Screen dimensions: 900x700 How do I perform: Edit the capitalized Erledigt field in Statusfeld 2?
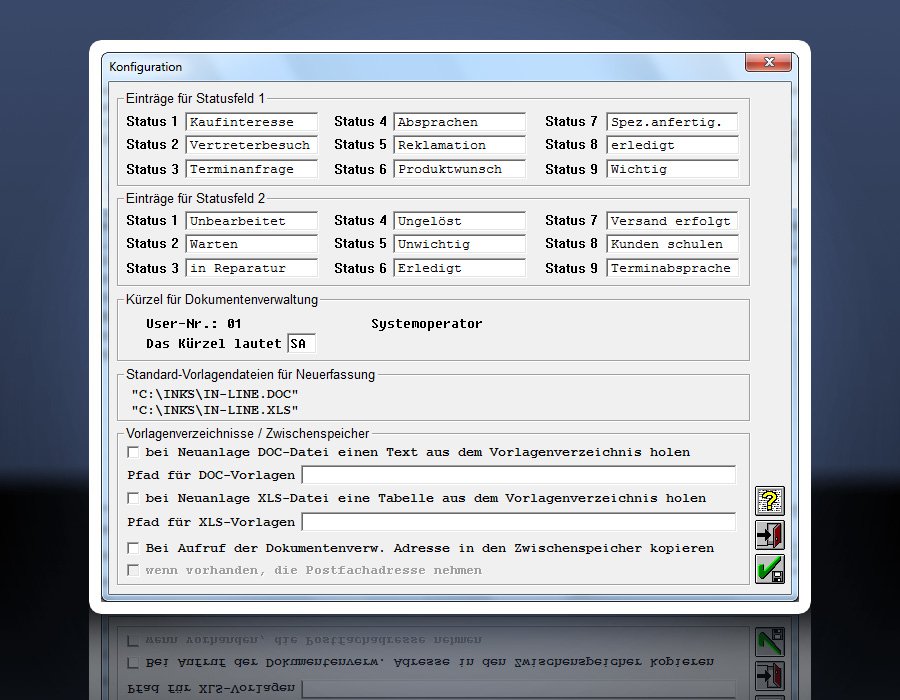click(x=459, y=268)
